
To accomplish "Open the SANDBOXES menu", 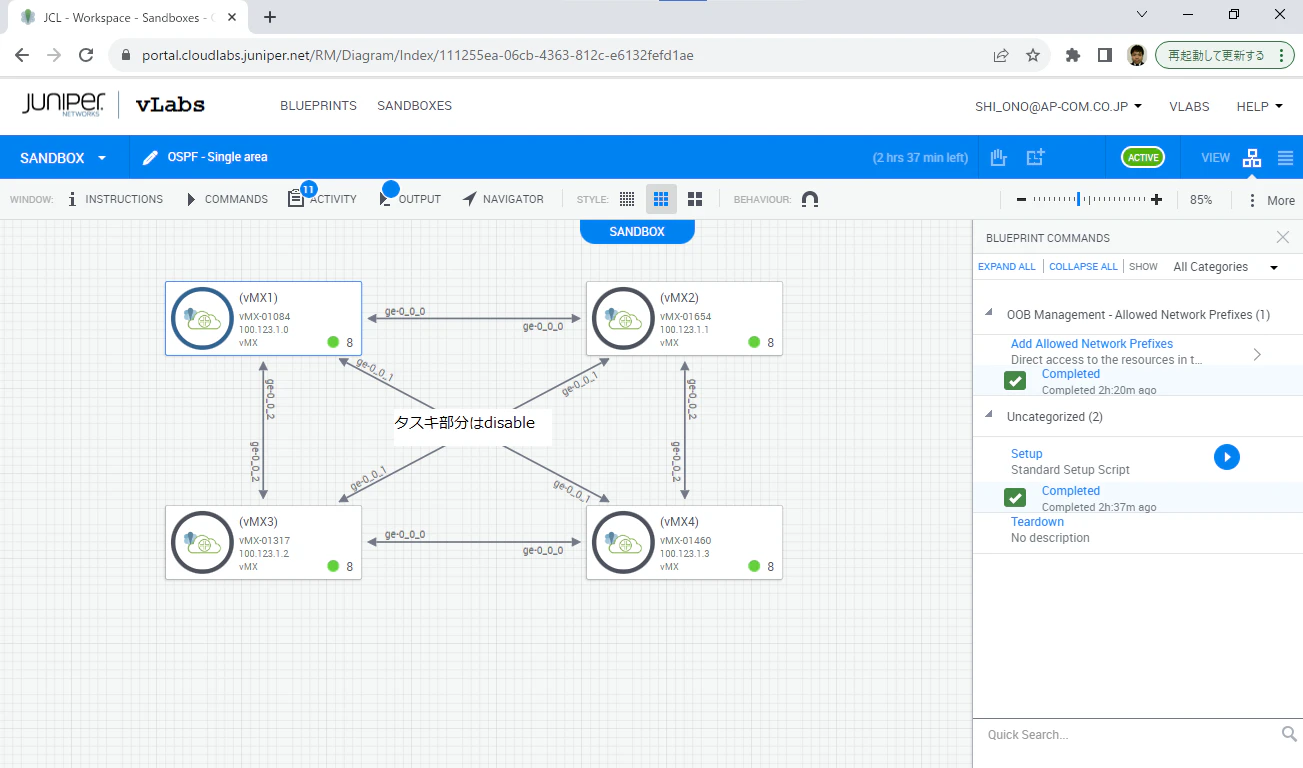I will [414, 106].
